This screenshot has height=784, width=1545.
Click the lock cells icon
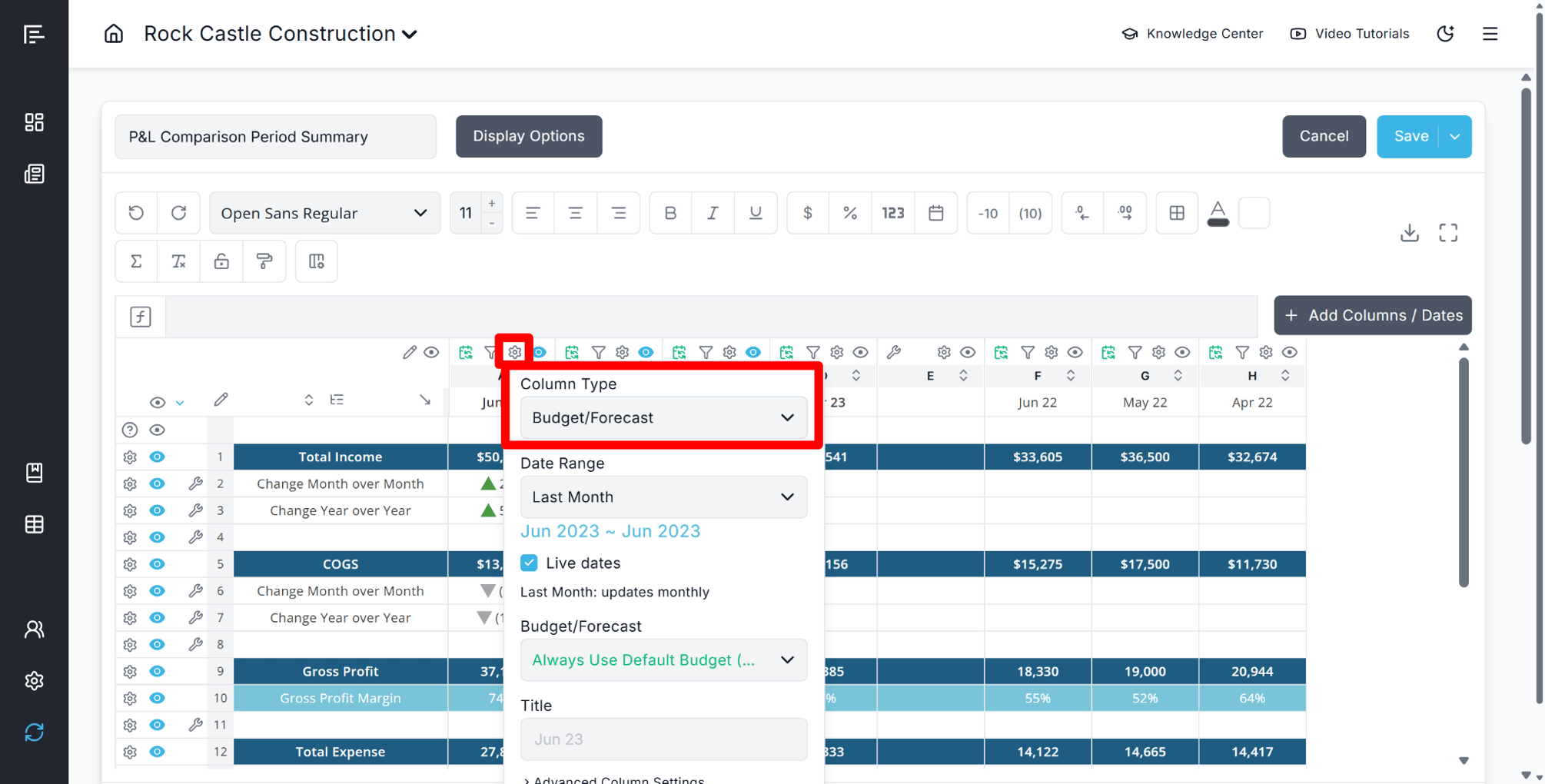tap(221, 261)
